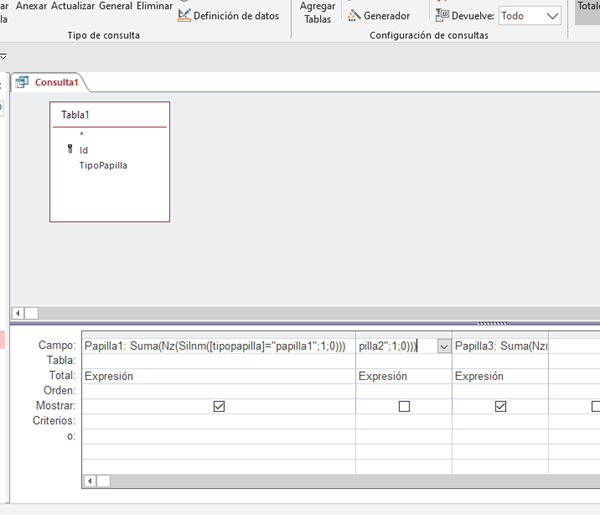Viewport: 600px width, 515px height.
Task: Check Mostrar in the fourth column
Action: coord(595,407)
